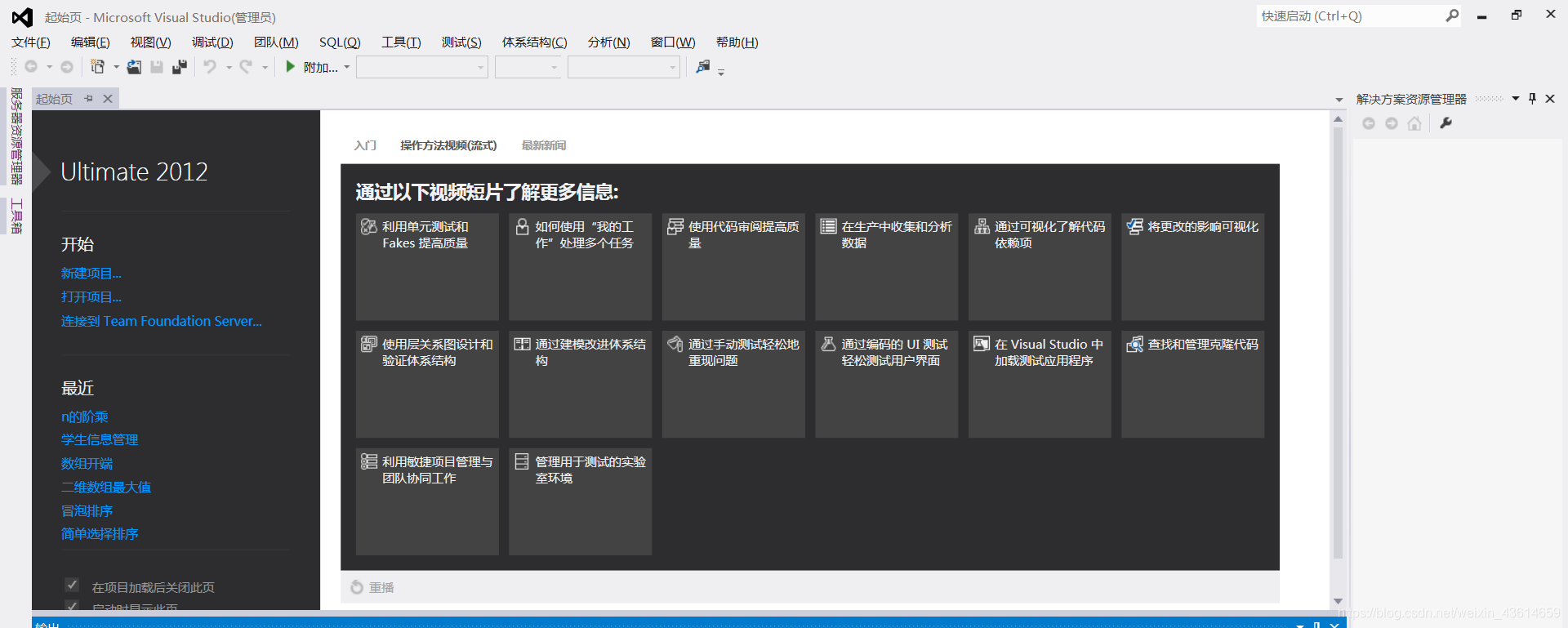Click the 新建项目... link
The image size is (1568, 628).
(x=91, y=274)
